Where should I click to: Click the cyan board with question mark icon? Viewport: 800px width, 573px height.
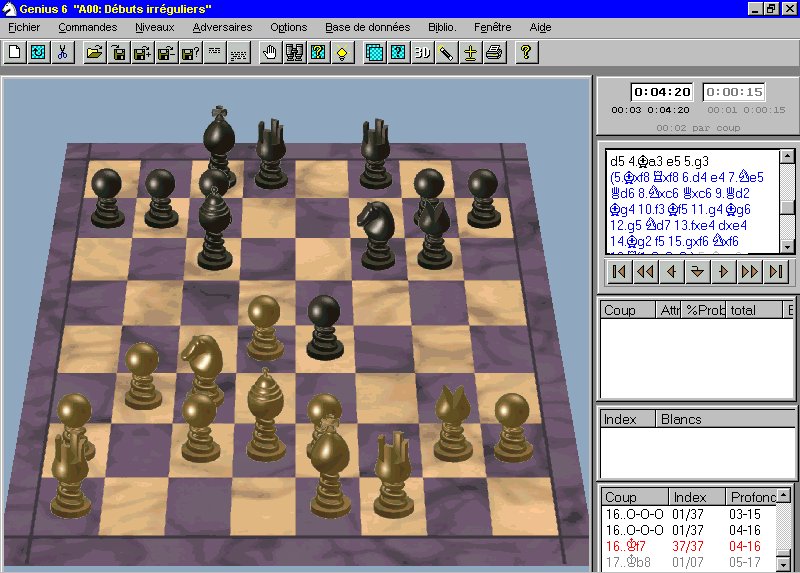[x=398, y=52]
